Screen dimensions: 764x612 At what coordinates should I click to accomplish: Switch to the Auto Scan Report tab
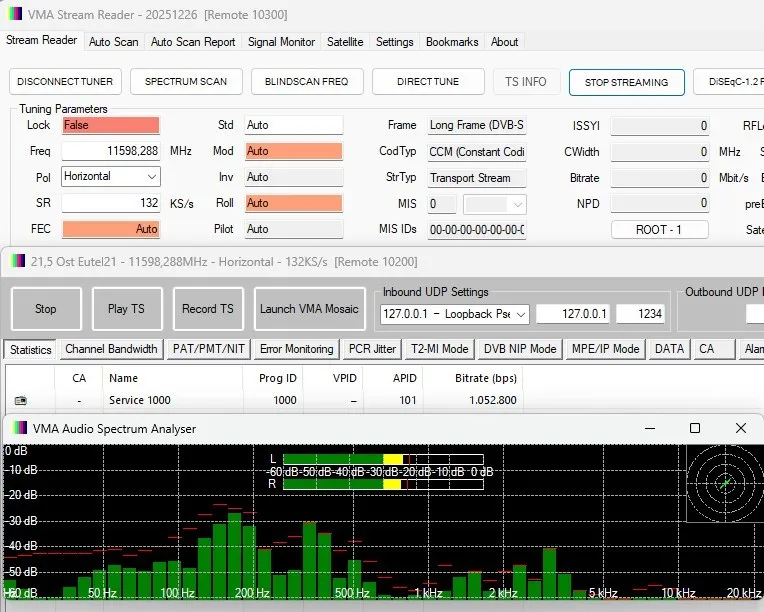tap(193, 42)
